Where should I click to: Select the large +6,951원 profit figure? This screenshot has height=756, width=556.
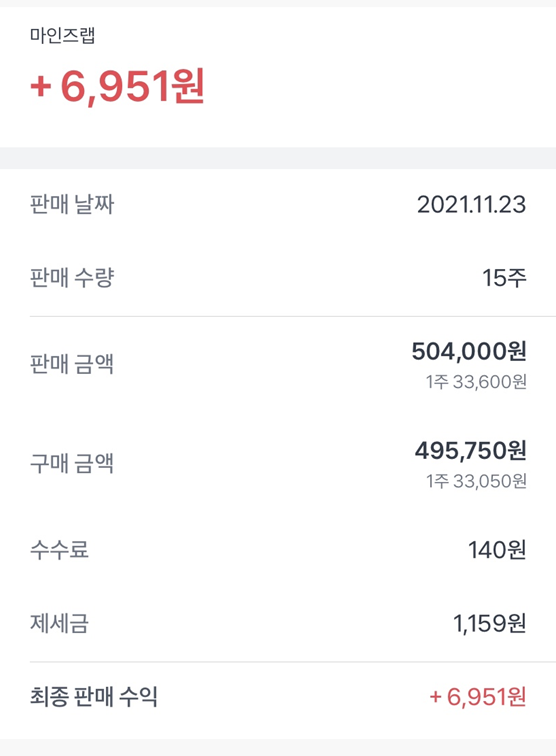point(118,86)
